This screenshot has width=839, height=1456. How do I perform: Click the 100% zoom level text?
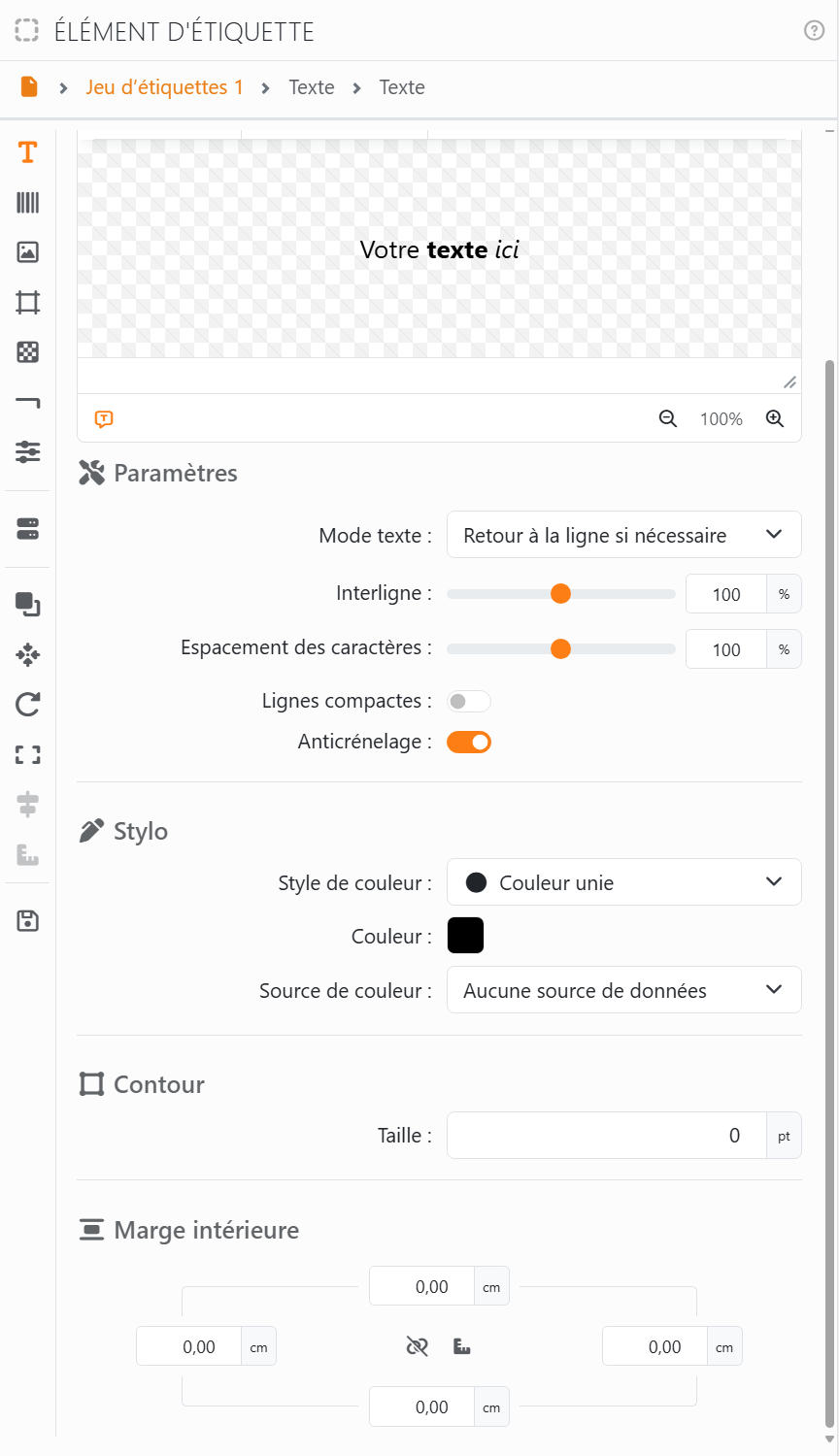click(x=722, y=419)
